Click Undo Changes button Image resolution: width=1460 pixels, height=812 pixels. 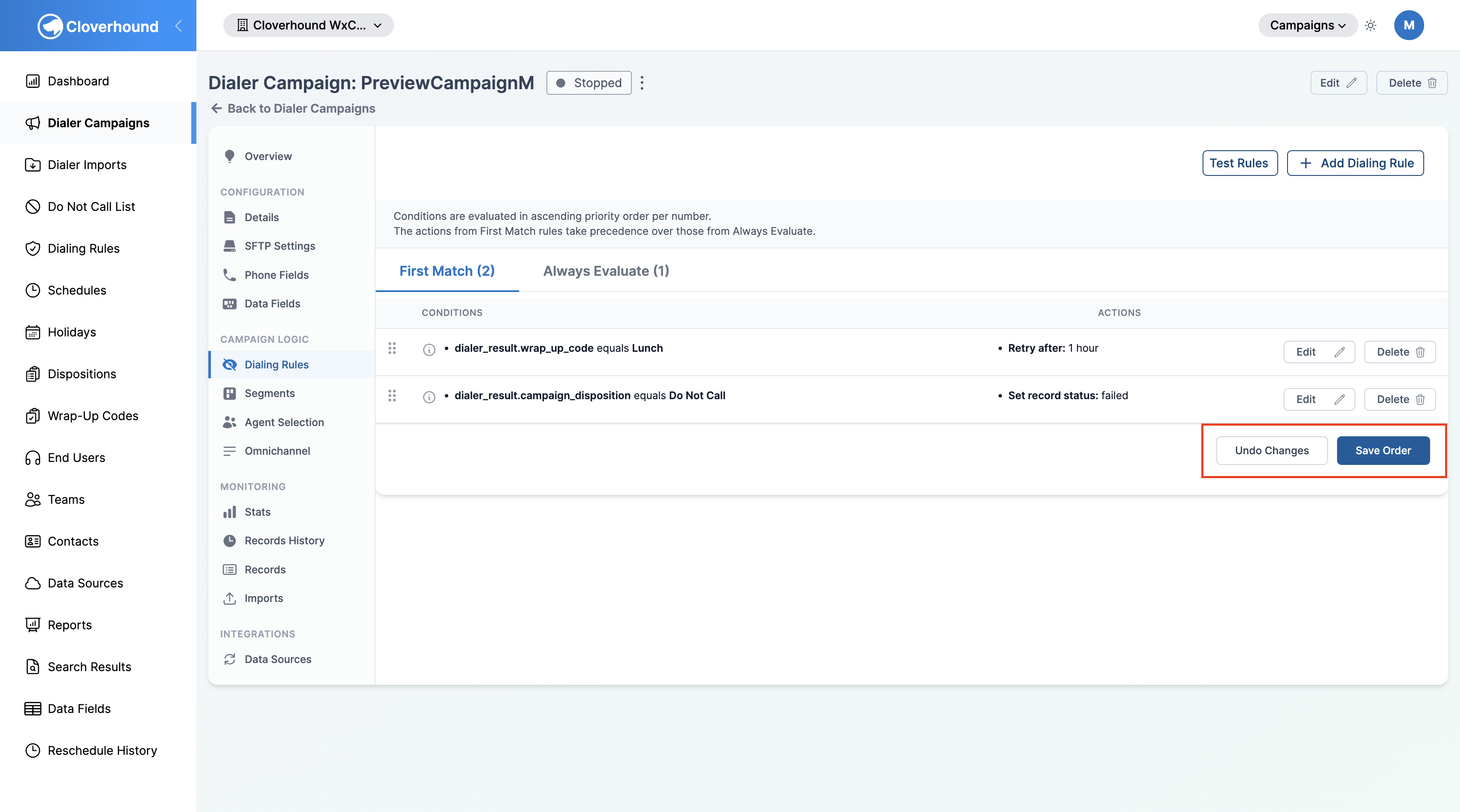[x=1271, y=450]
